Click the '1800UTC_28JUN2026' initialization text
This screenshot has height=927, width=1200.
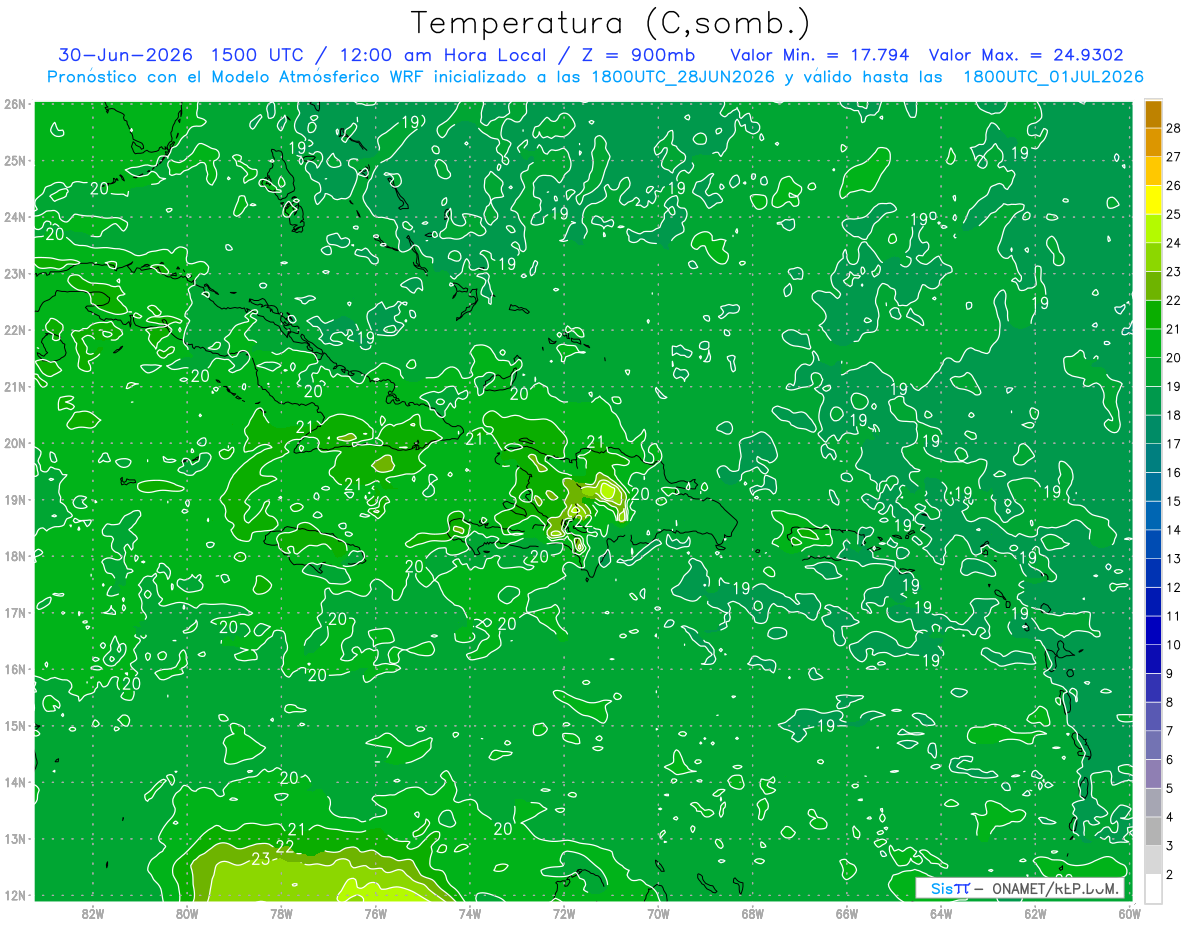point(683,77)
